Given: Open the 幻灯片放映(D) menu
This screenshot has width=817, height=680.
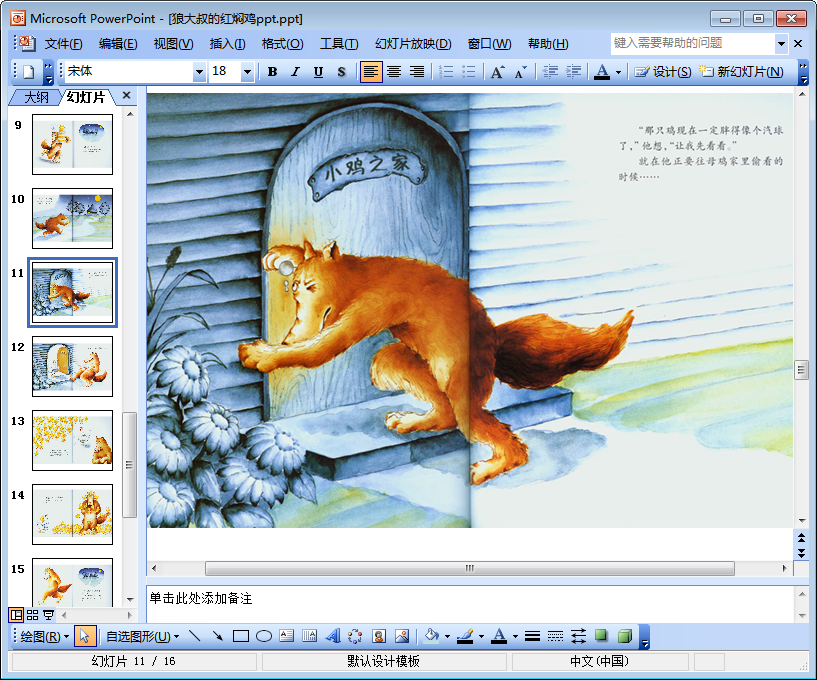Looking at the screenshot, I should [413, 44].
